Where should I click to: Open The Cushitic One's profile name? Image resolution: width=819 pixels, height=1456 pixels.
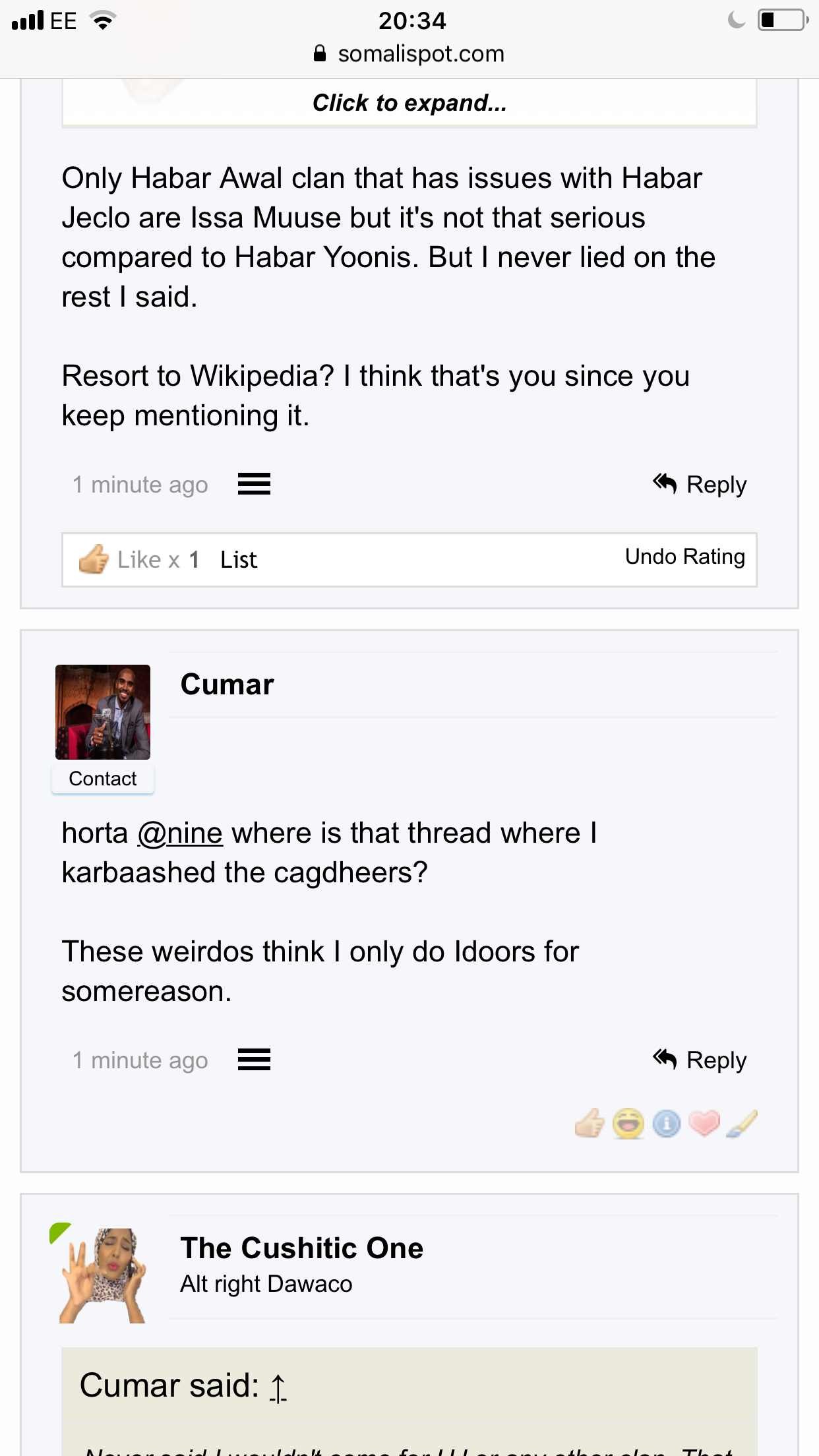pos(302,1248)
